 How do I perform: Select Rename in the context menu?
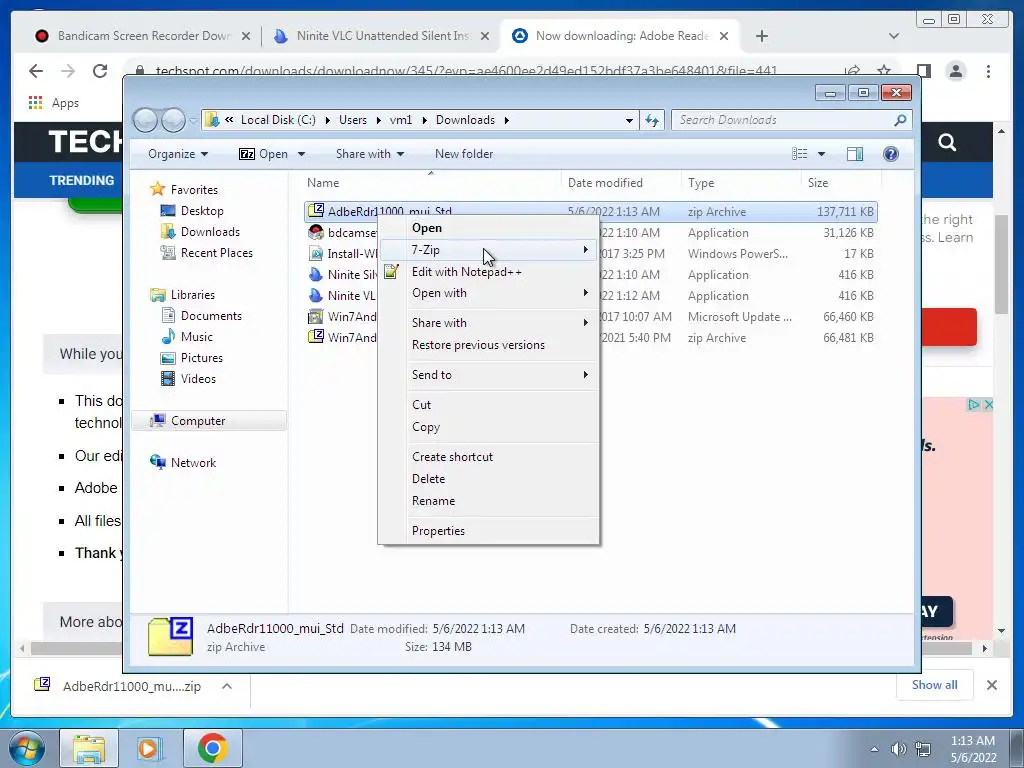(433, 501)
